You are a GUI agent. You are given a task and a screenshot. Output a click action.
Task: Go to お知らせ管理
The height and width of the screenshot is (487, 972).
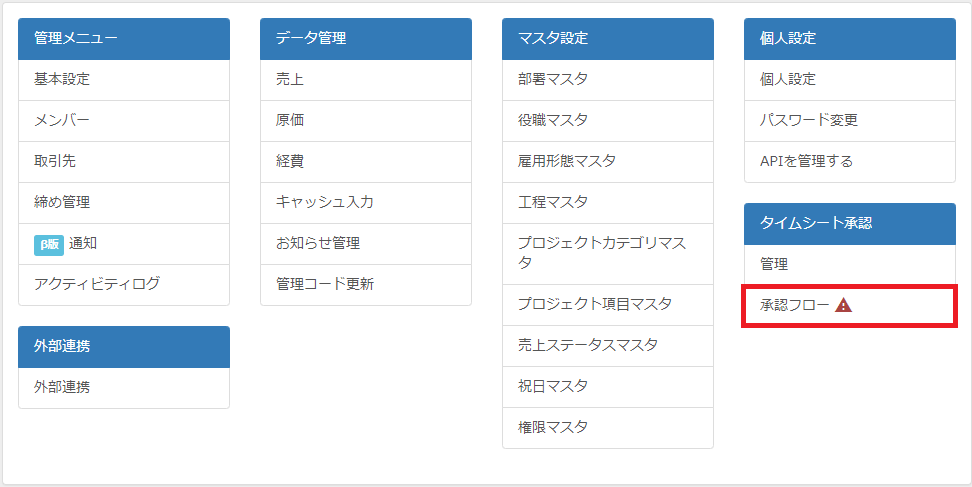point(366,244)
